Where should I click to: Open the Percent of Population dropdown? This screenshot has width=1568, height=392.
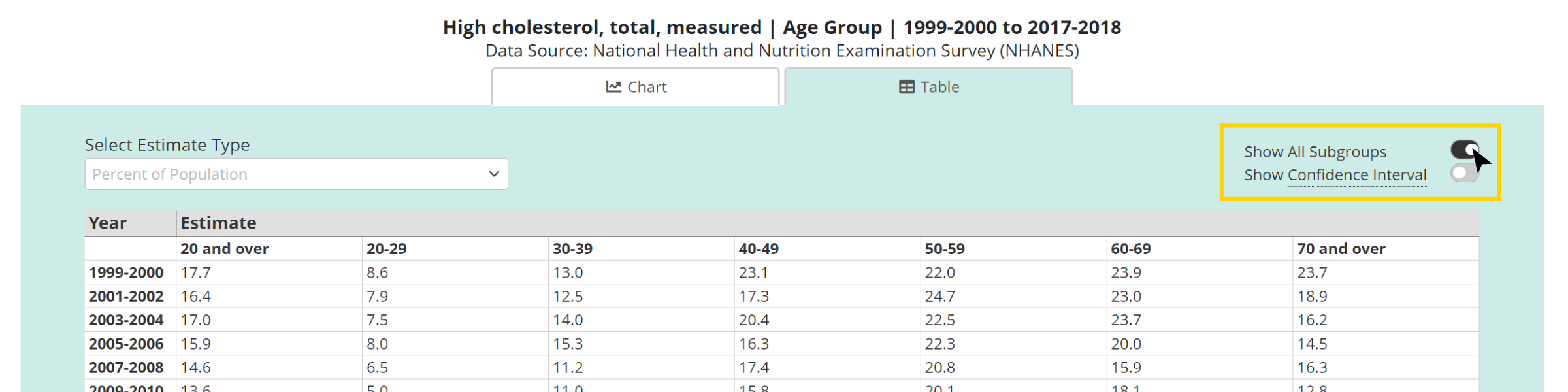296,174
